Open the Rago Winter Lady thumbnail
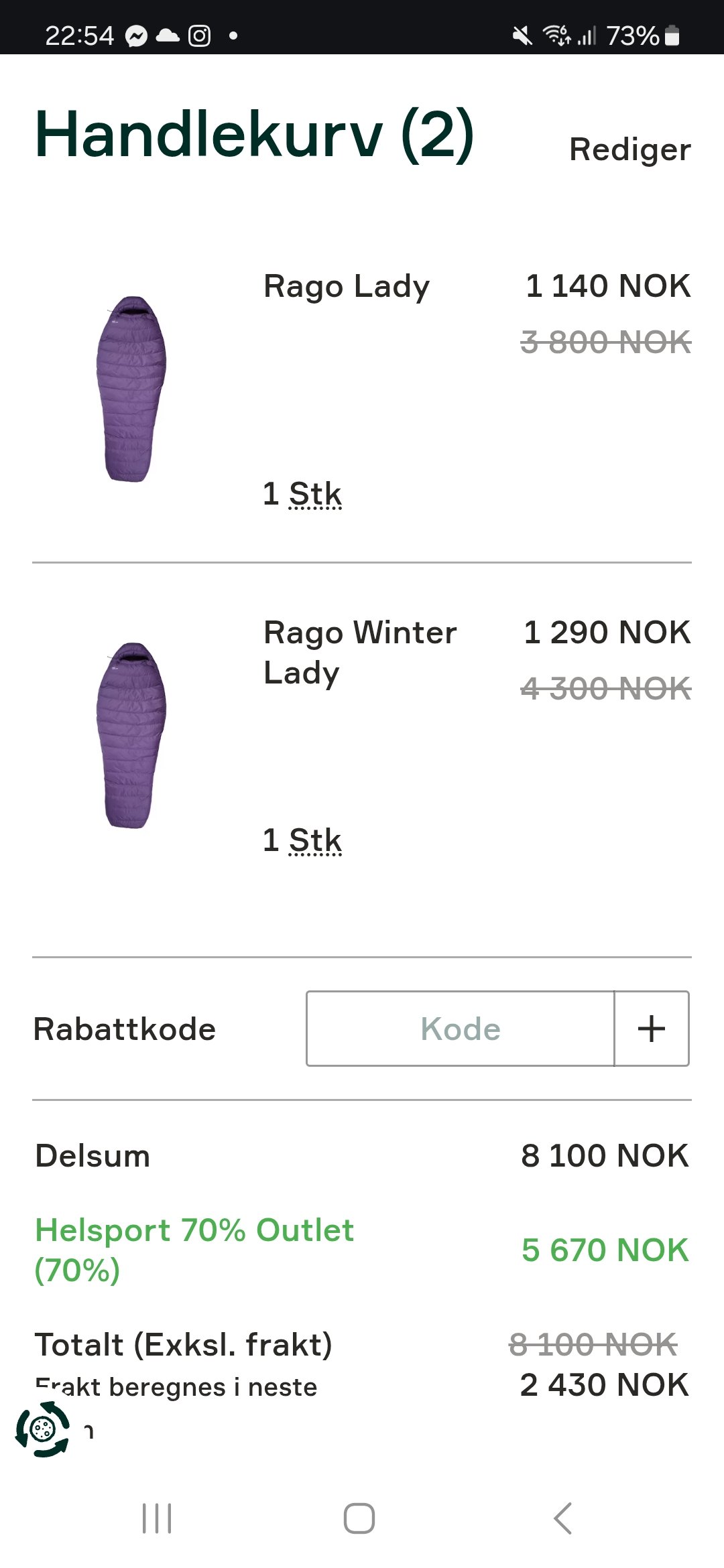The width and height of the screenshot is (724, 1568). (x=131, y=735)
